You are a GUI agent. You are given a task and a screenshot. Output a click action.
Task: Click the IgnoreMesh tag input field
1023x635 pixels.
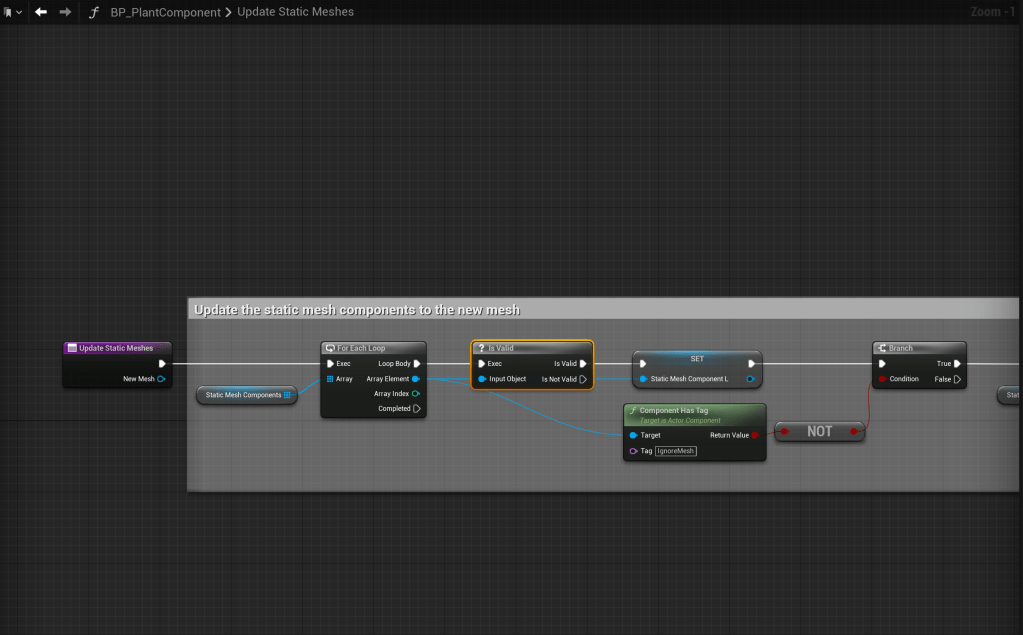click(x=676, y=451)
